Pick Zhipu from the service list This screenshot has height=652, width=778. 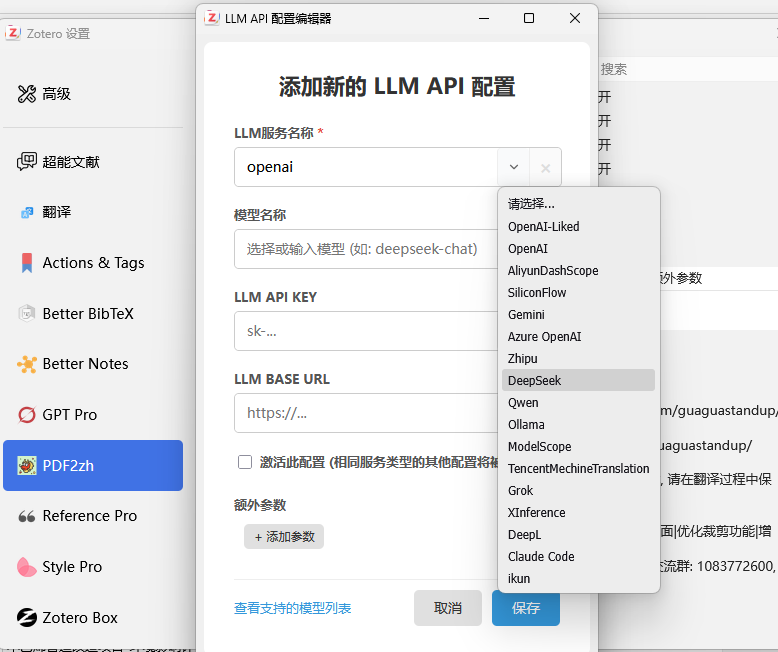pos(578,358)
